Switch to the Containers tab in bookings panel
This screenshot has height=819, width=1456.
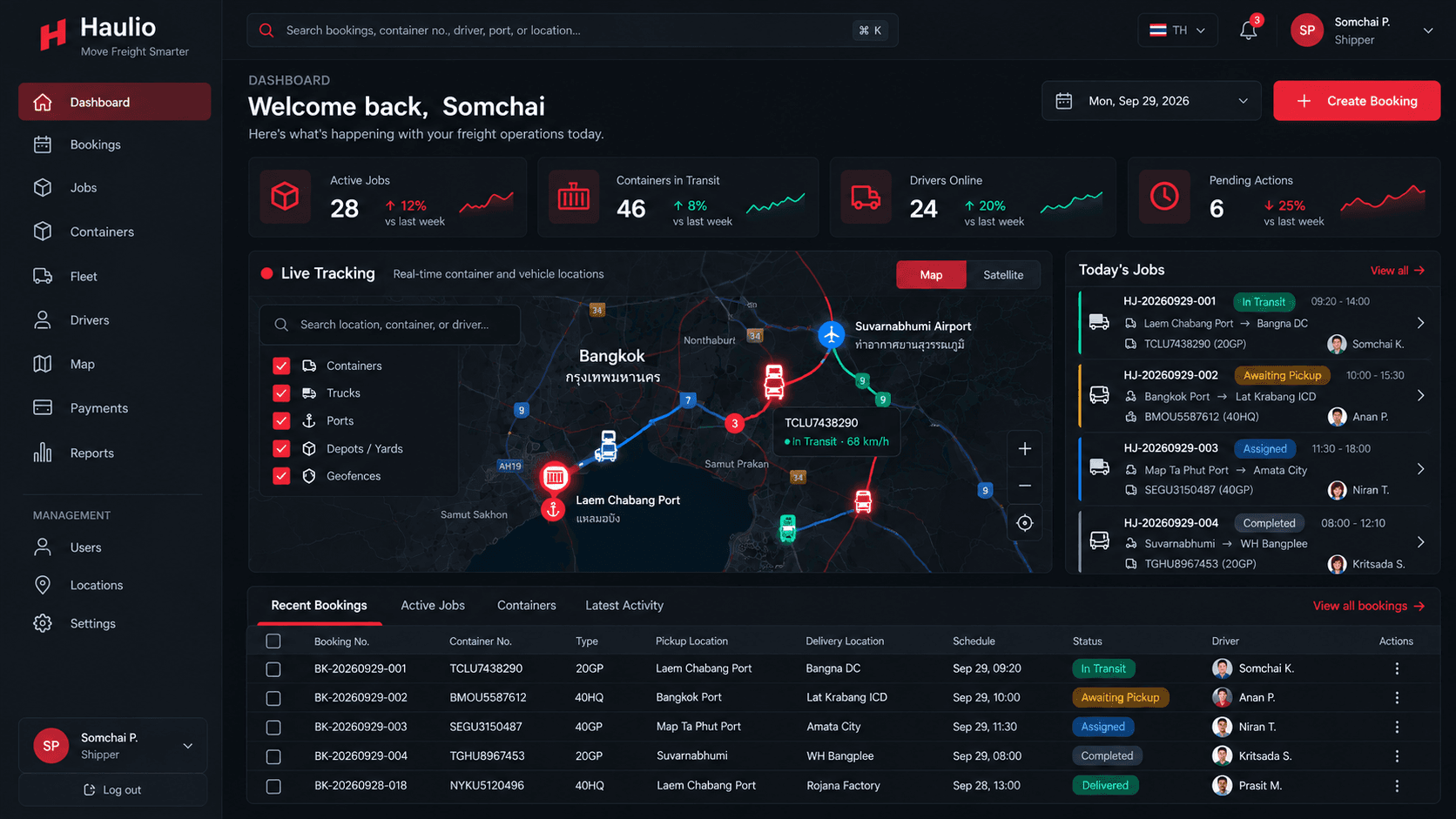click(x=527, y=605)
